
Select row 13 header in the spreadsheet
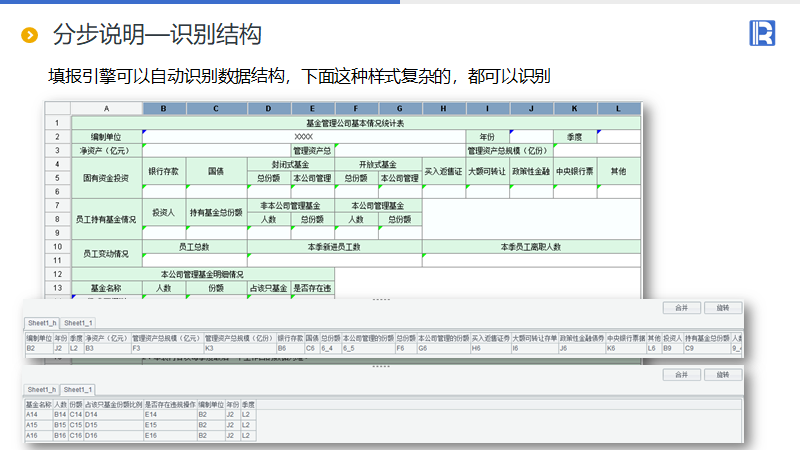pyautogui.click(x=57, y=287)
